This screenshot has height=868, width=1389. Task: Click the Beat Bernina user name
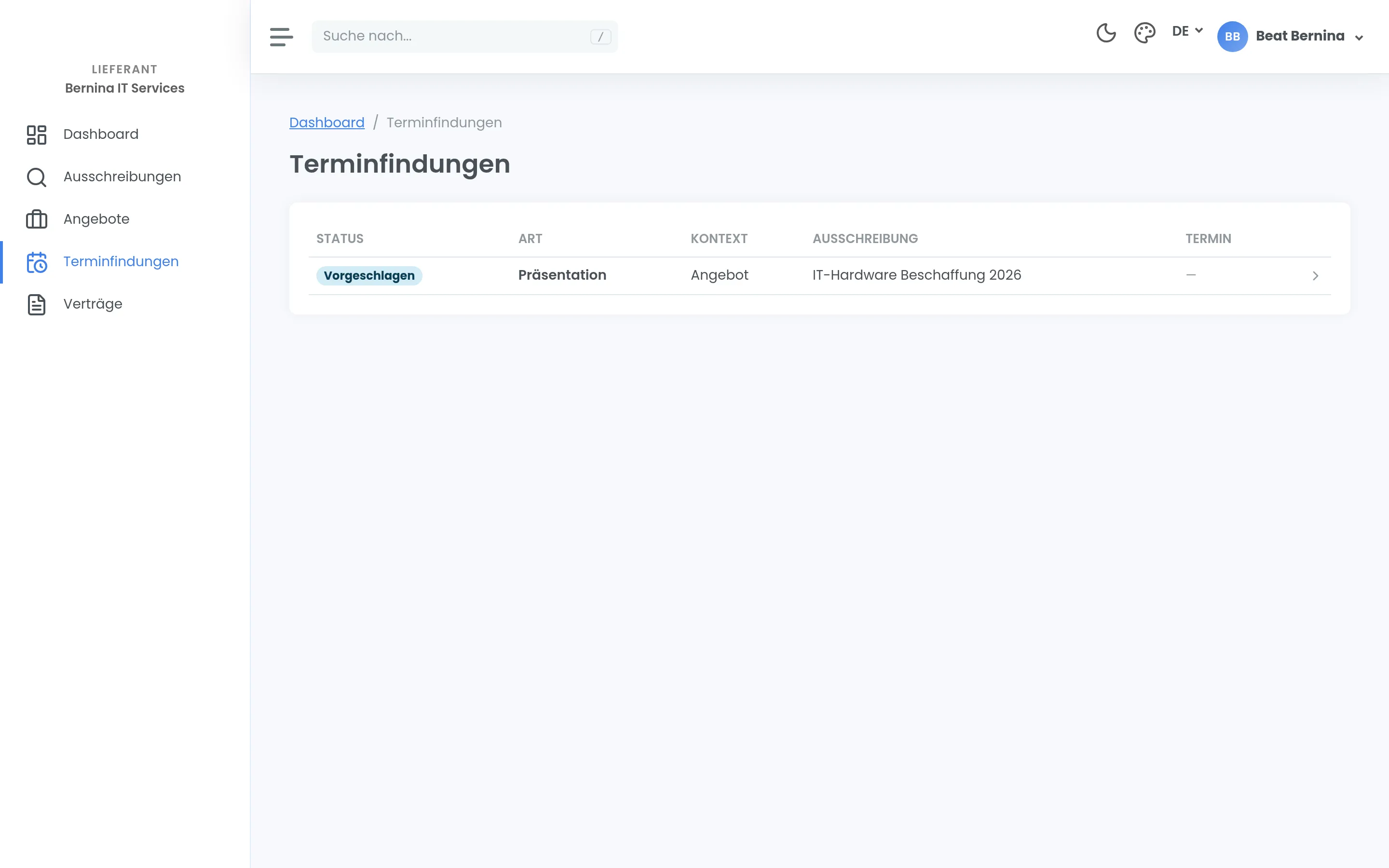1300,36
